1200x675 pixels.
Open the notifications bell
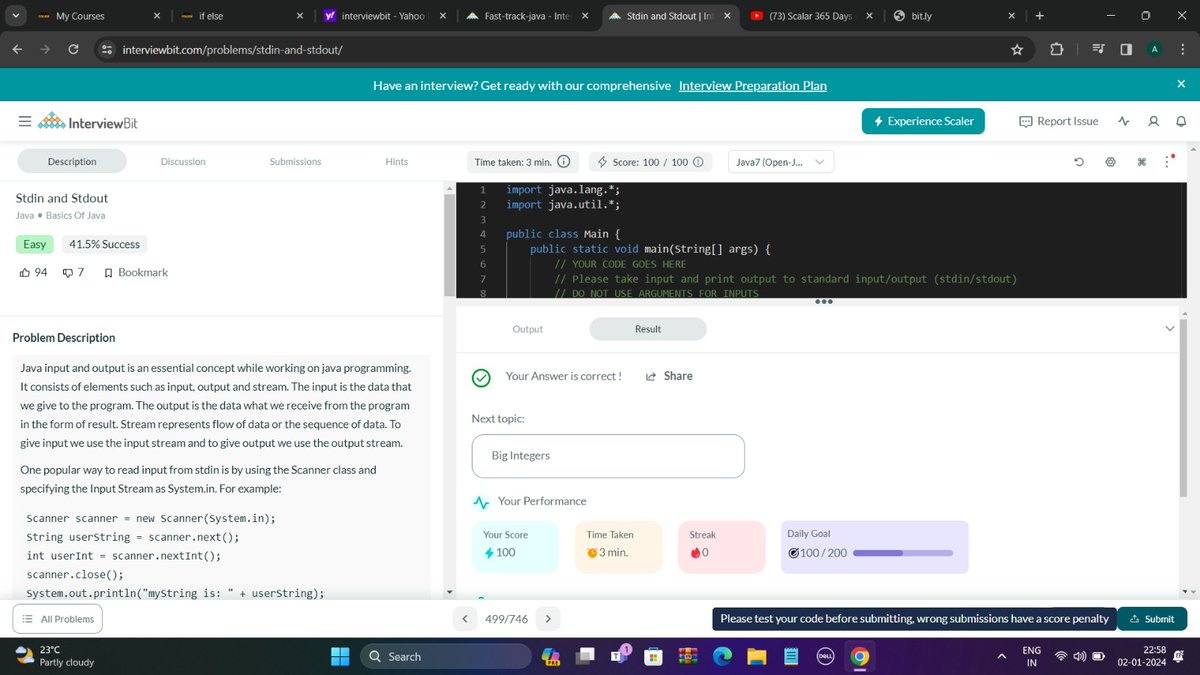click(x=1180, y=121)
